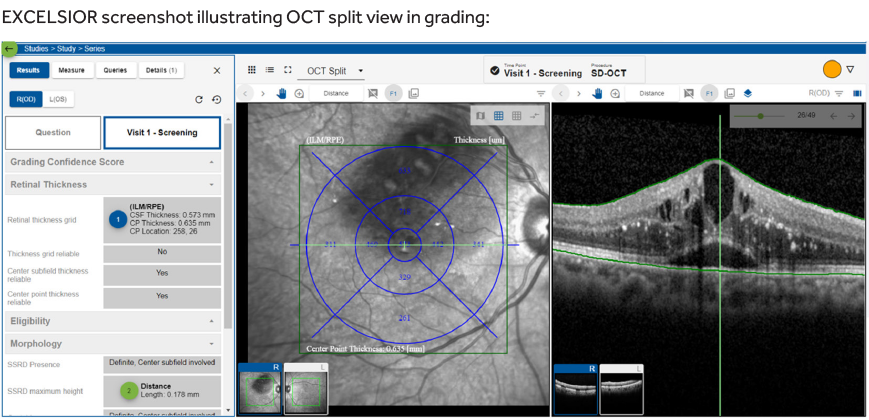Toggle the thickness grid overlay button
The height and width of the screenshot is (420, 869).
498,116
